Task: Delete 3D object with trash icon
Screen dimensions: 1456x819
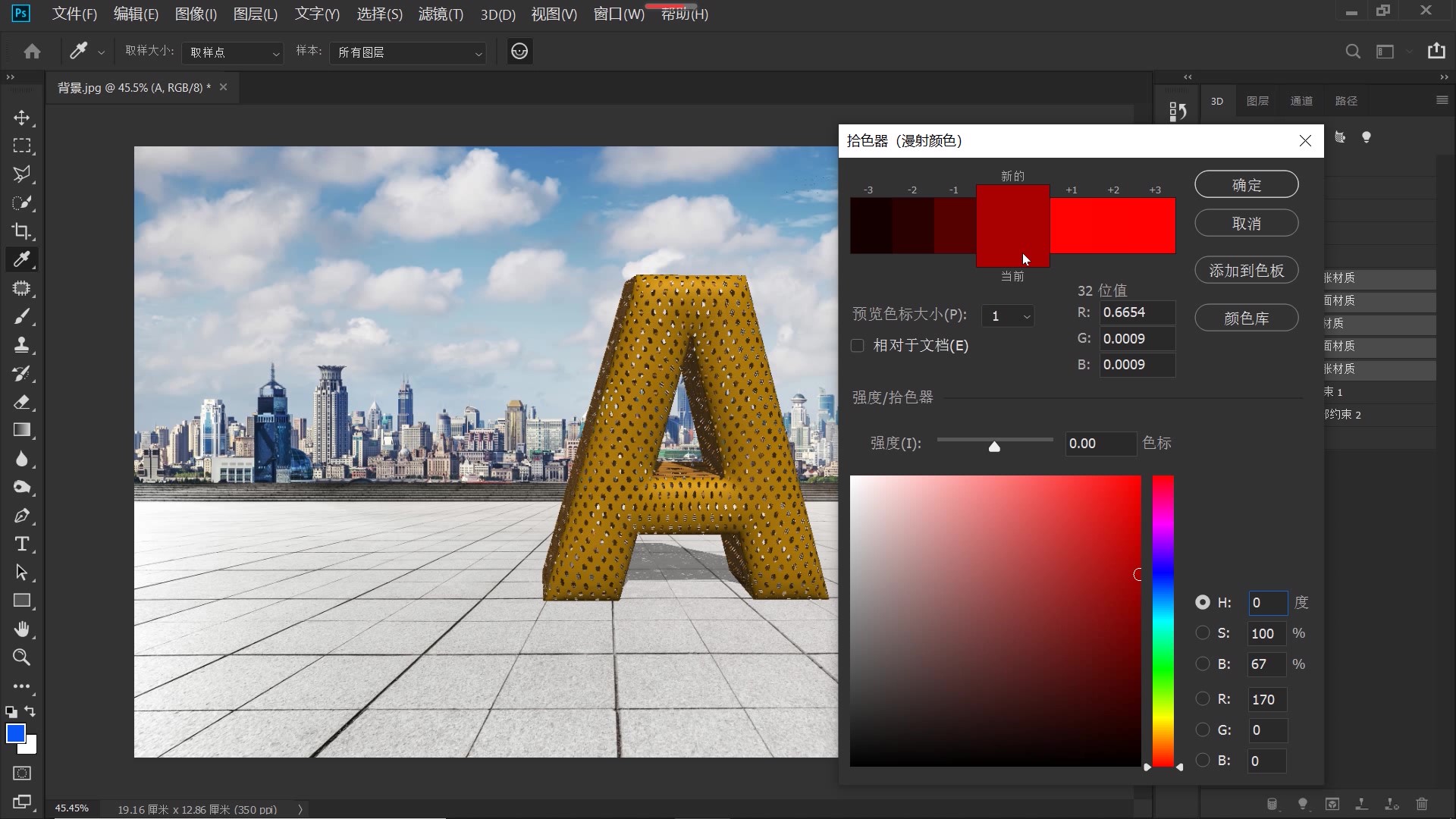Action: [x=1422, y=804]
